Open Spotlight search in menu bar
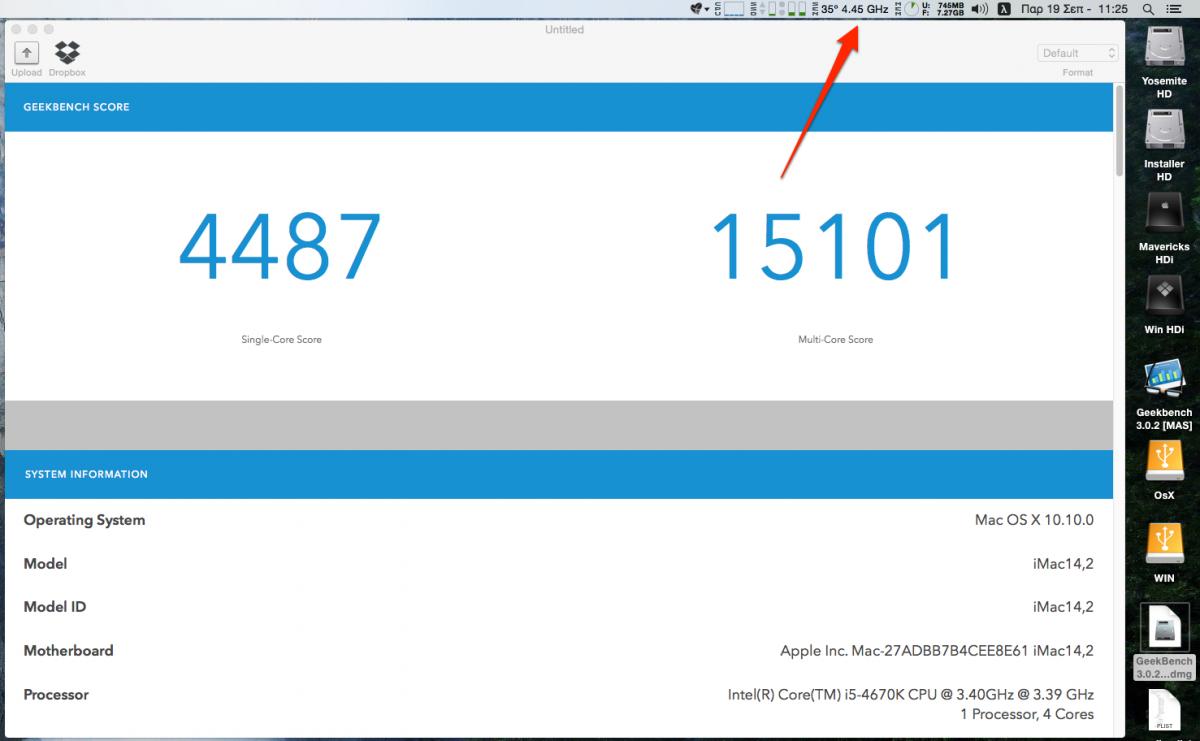1200x741 pixels. click(x=1147, y=9)
